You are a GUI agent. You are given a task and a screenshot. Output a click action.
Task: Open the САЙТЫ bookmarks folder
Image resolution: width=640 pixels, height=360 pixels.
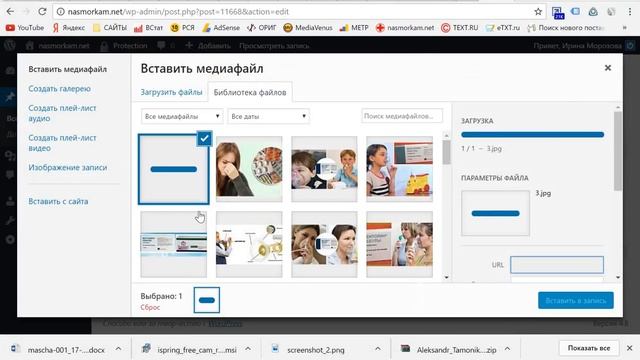[110, 28]
